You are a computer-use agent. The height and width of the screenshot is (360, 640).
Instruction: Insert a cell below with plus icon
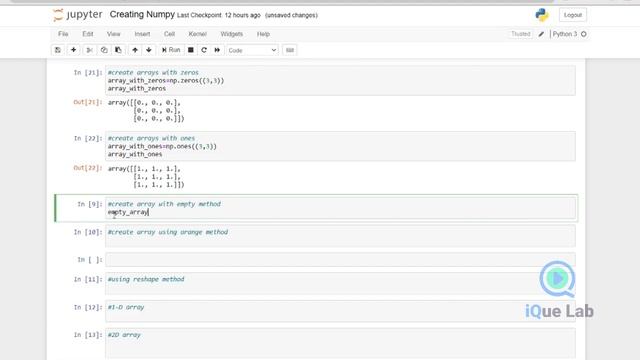coord(73,50)
